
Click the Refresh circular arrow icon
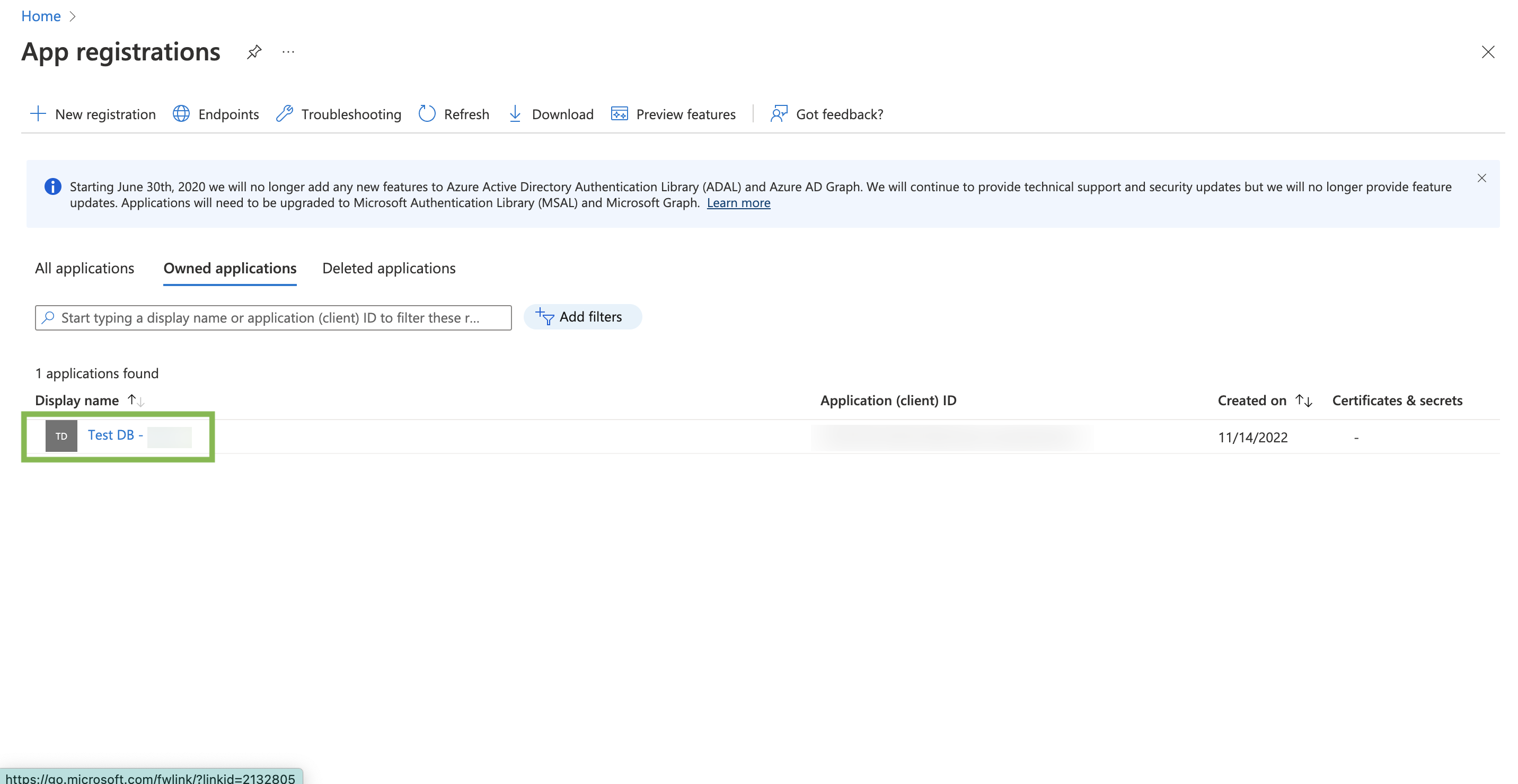(x=427, y=114)
